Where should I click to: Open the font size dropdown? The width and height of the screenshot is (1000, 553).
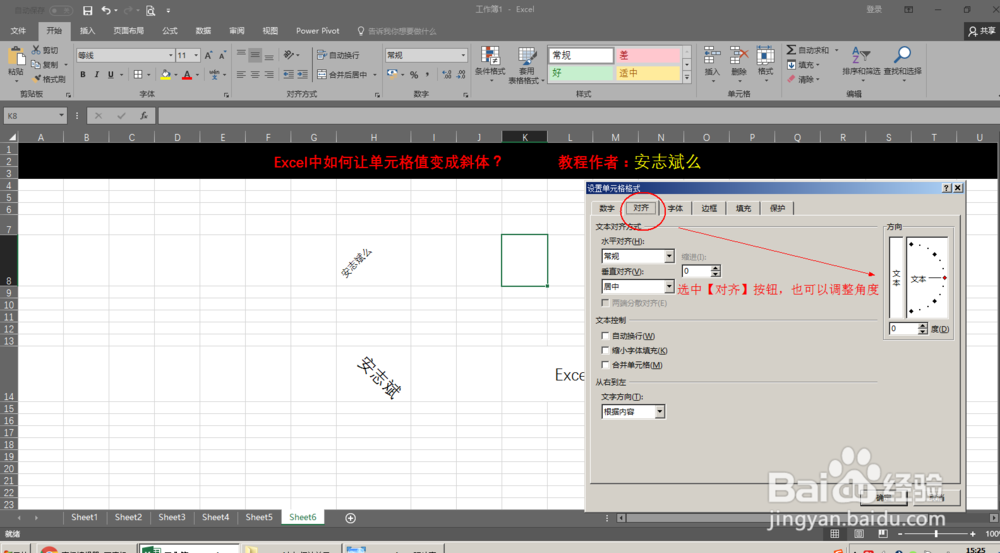click(196, 55)
